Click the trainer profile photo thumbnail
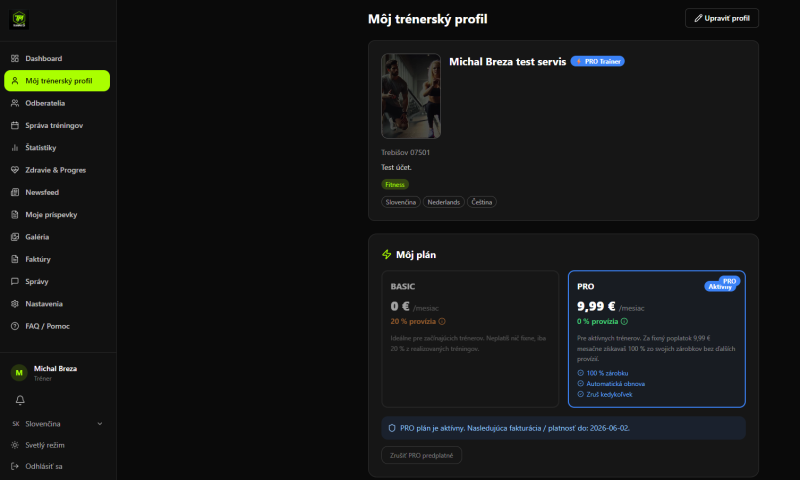This screenshot has height=480, width=800. [411, 96]
